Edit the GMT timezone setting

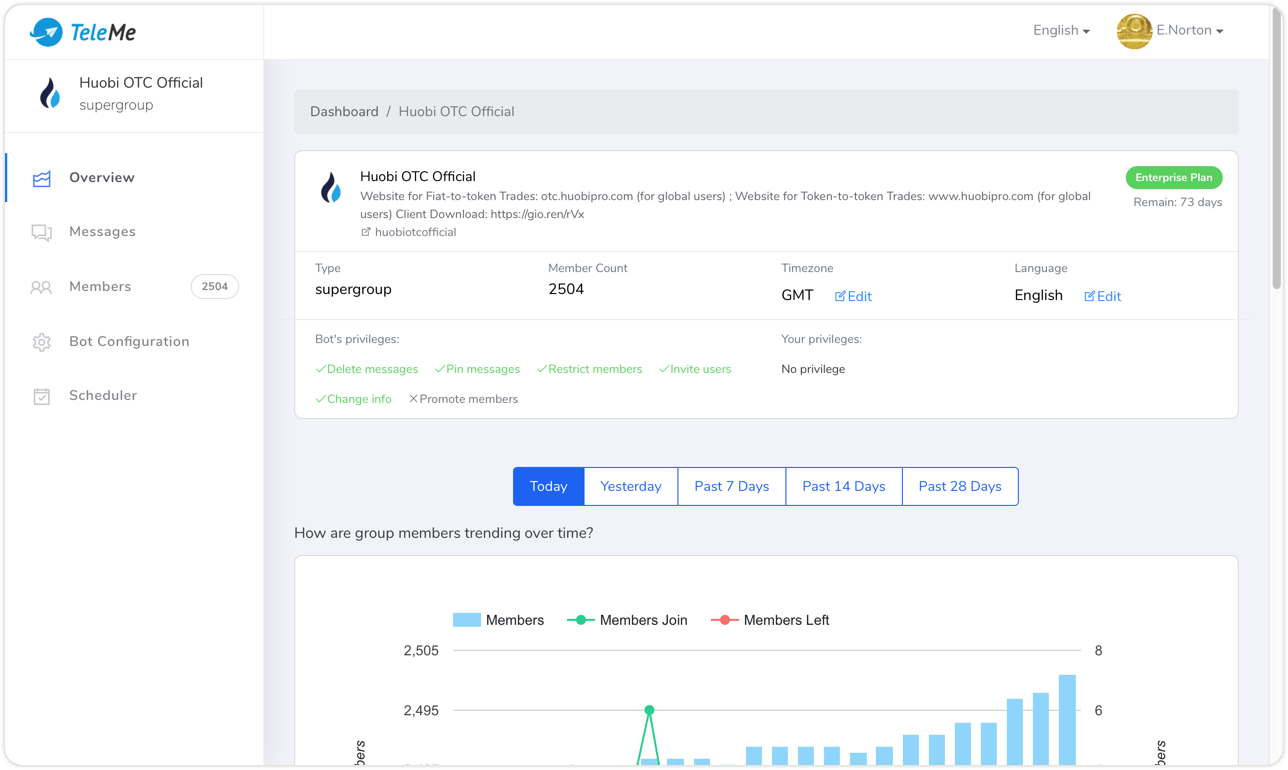tap(853, 297)
